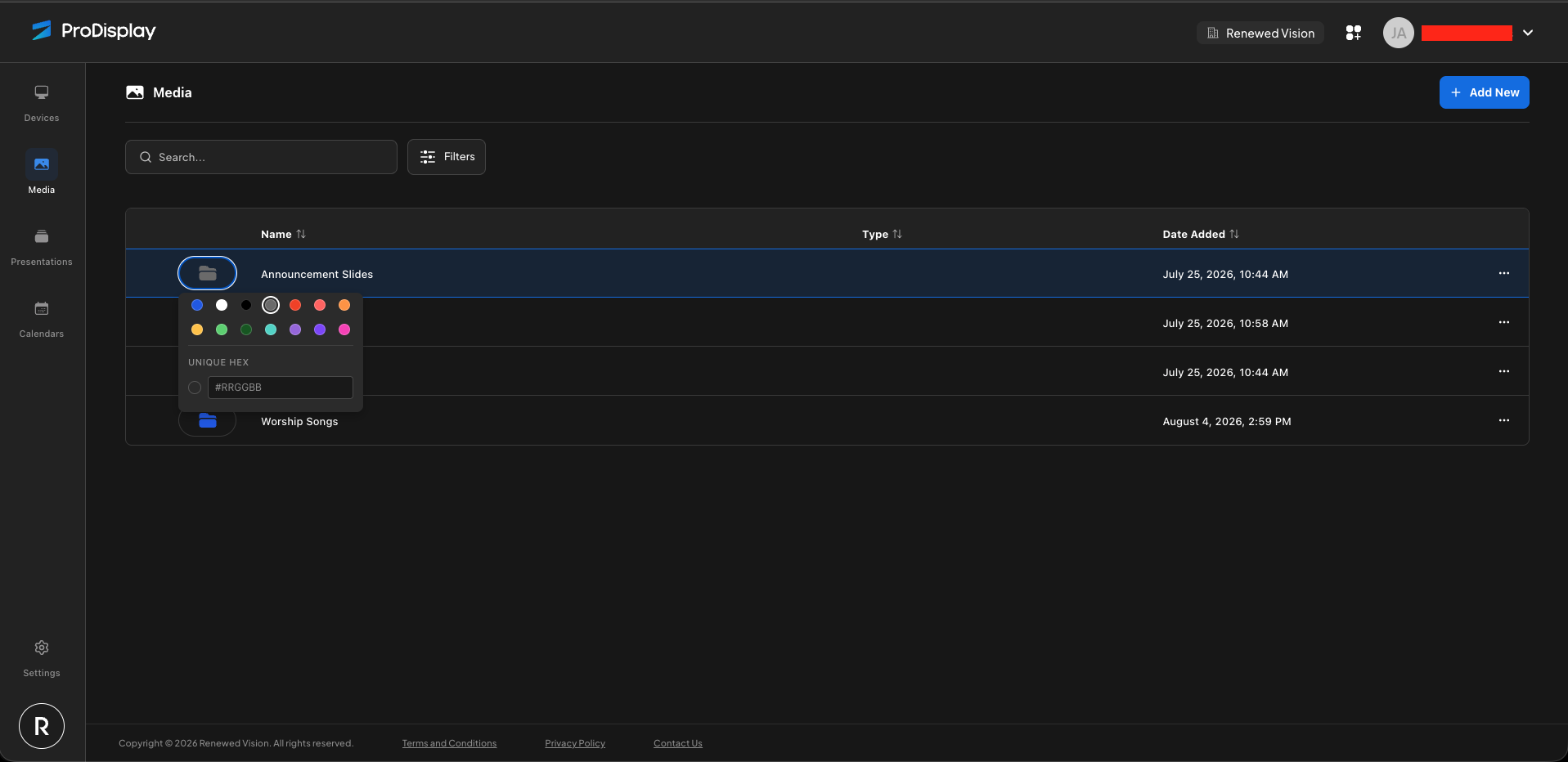
Task: Open the Terms and Conditions link
Action: pos(449,743)
